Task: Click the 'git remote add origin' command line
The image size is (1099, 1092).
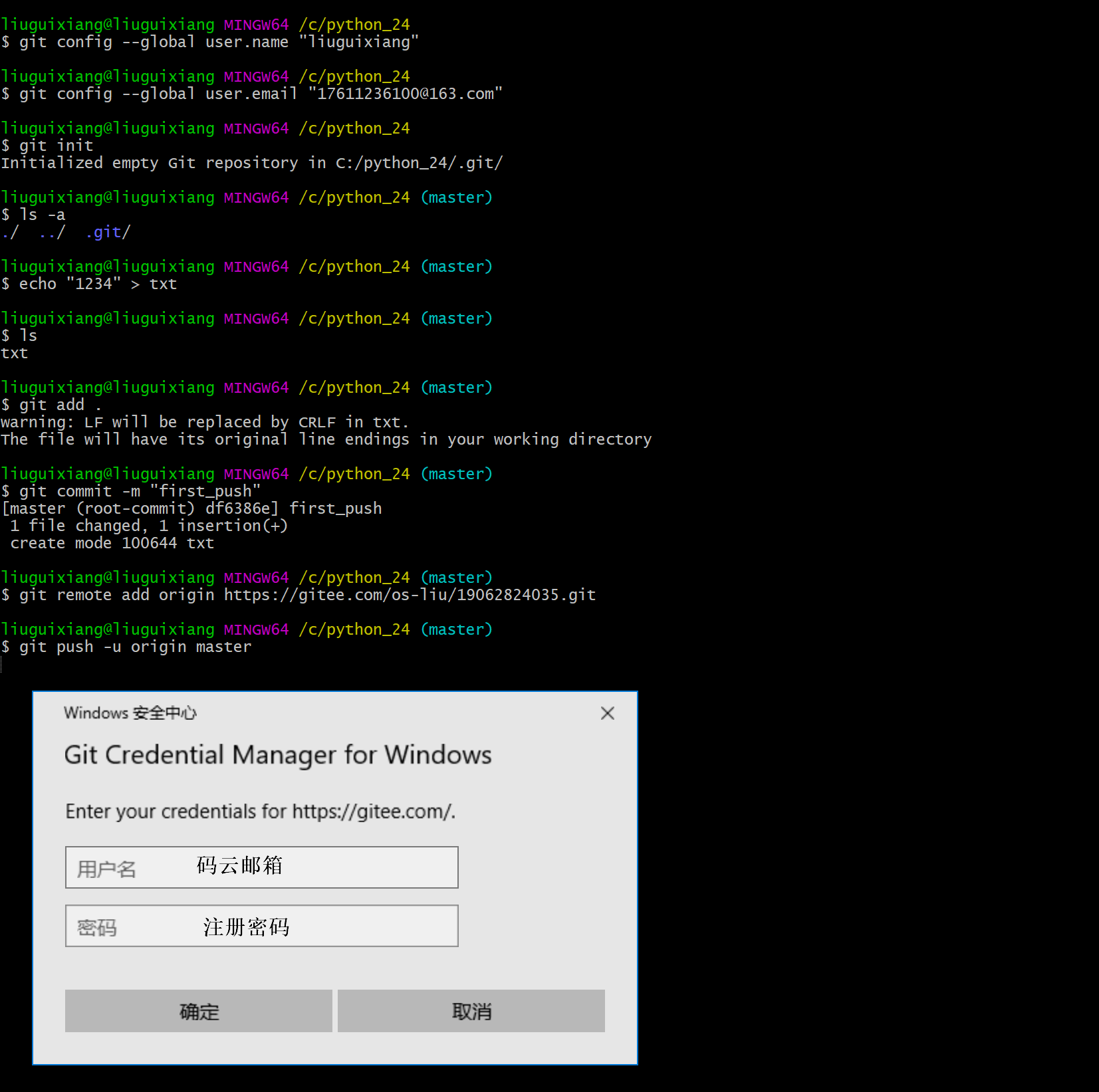Action: click(x=299, y=595)
